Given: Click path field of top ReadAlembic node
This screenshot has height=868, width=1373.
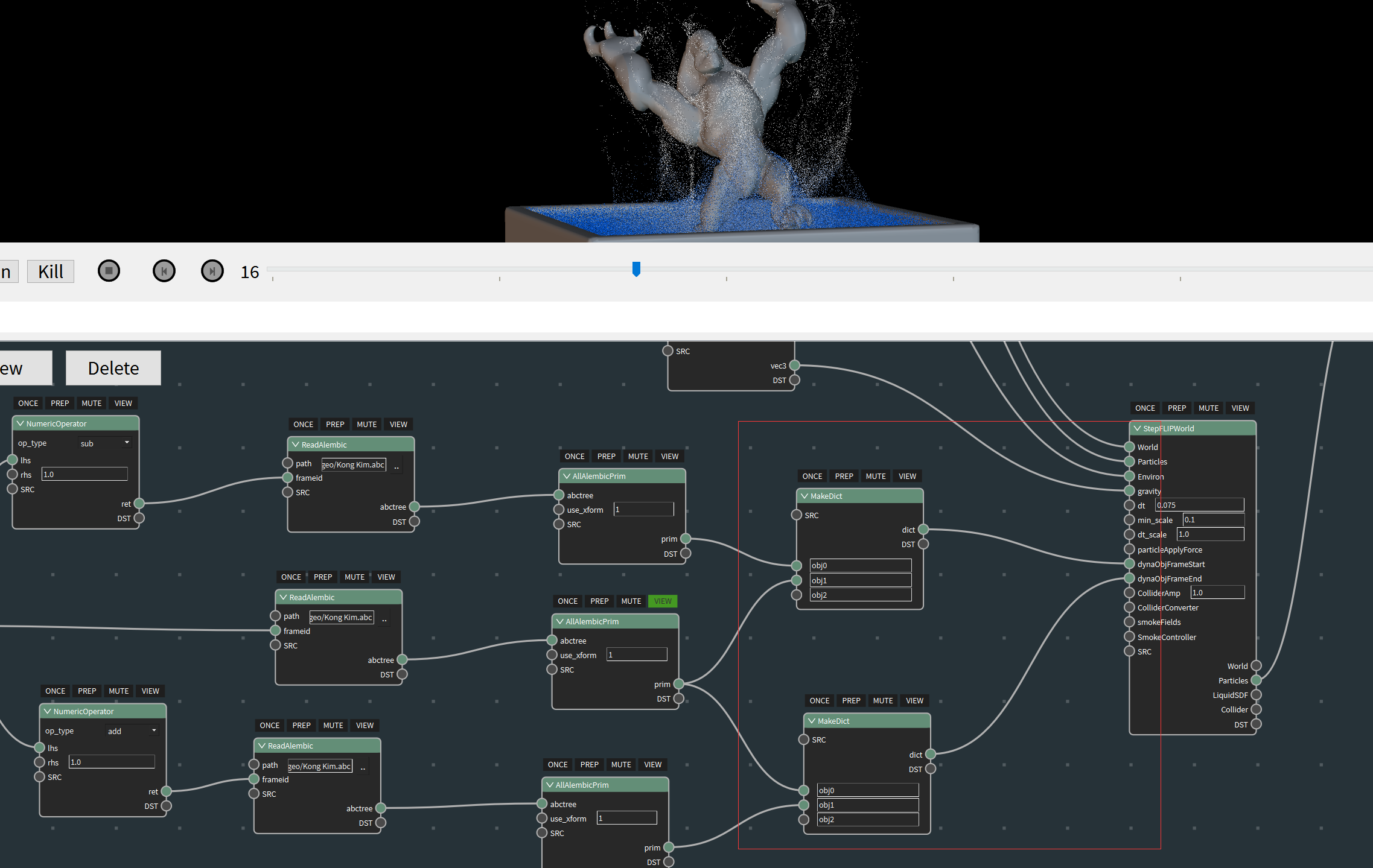Looking at the screenshot, I should click(353, 464).
